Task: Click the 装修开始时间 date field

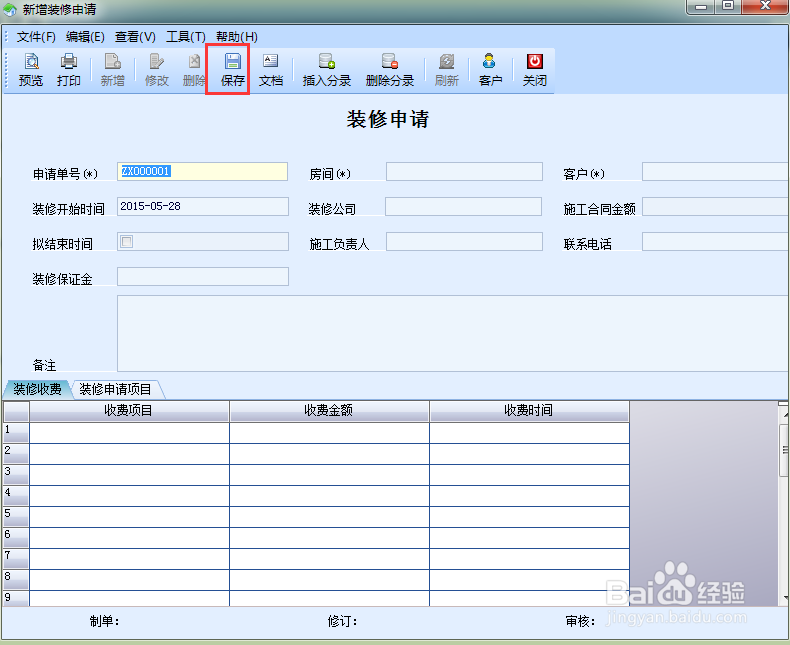Action: (x=203, y=206)
